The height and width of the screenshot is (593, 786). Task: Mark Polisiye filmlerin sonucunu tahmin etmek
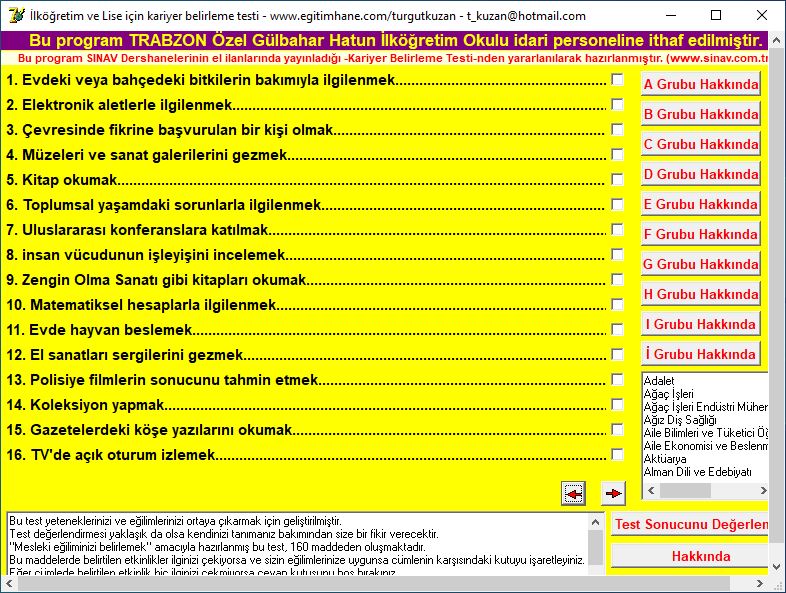point(618,379)
